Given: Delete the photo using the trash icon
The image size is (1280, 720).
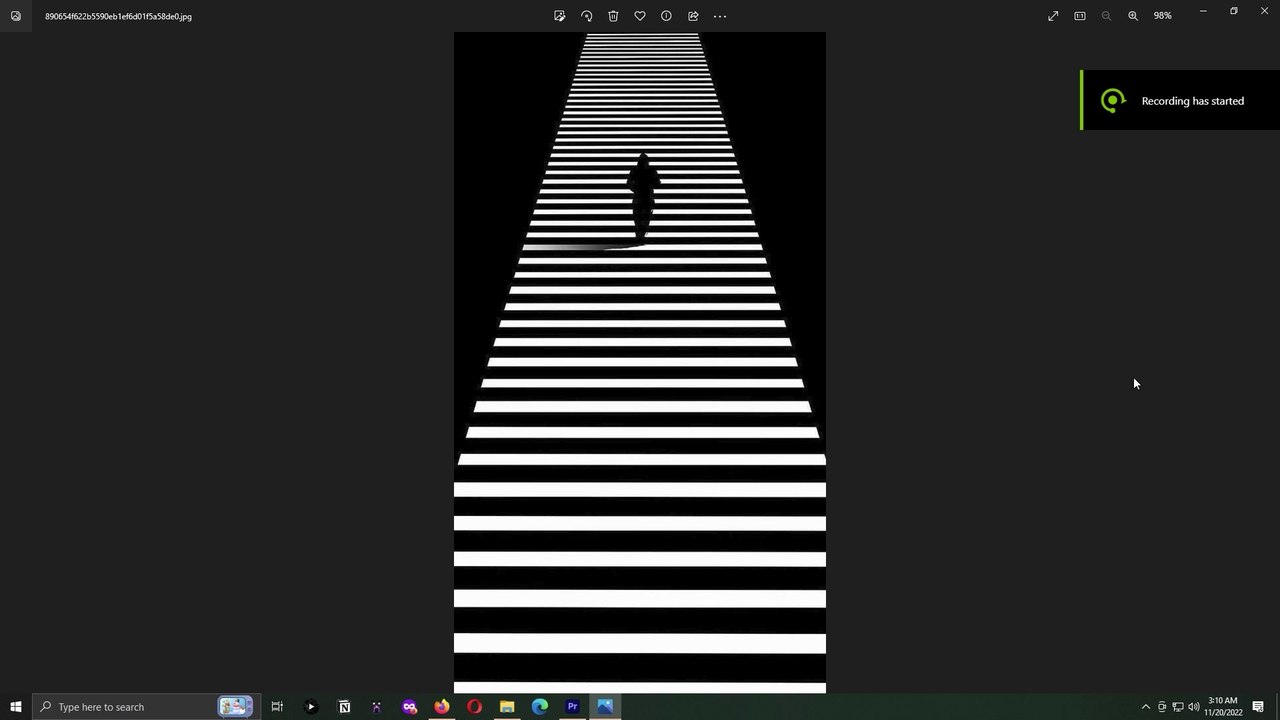Looking at the screenshot, I should 613,16.
